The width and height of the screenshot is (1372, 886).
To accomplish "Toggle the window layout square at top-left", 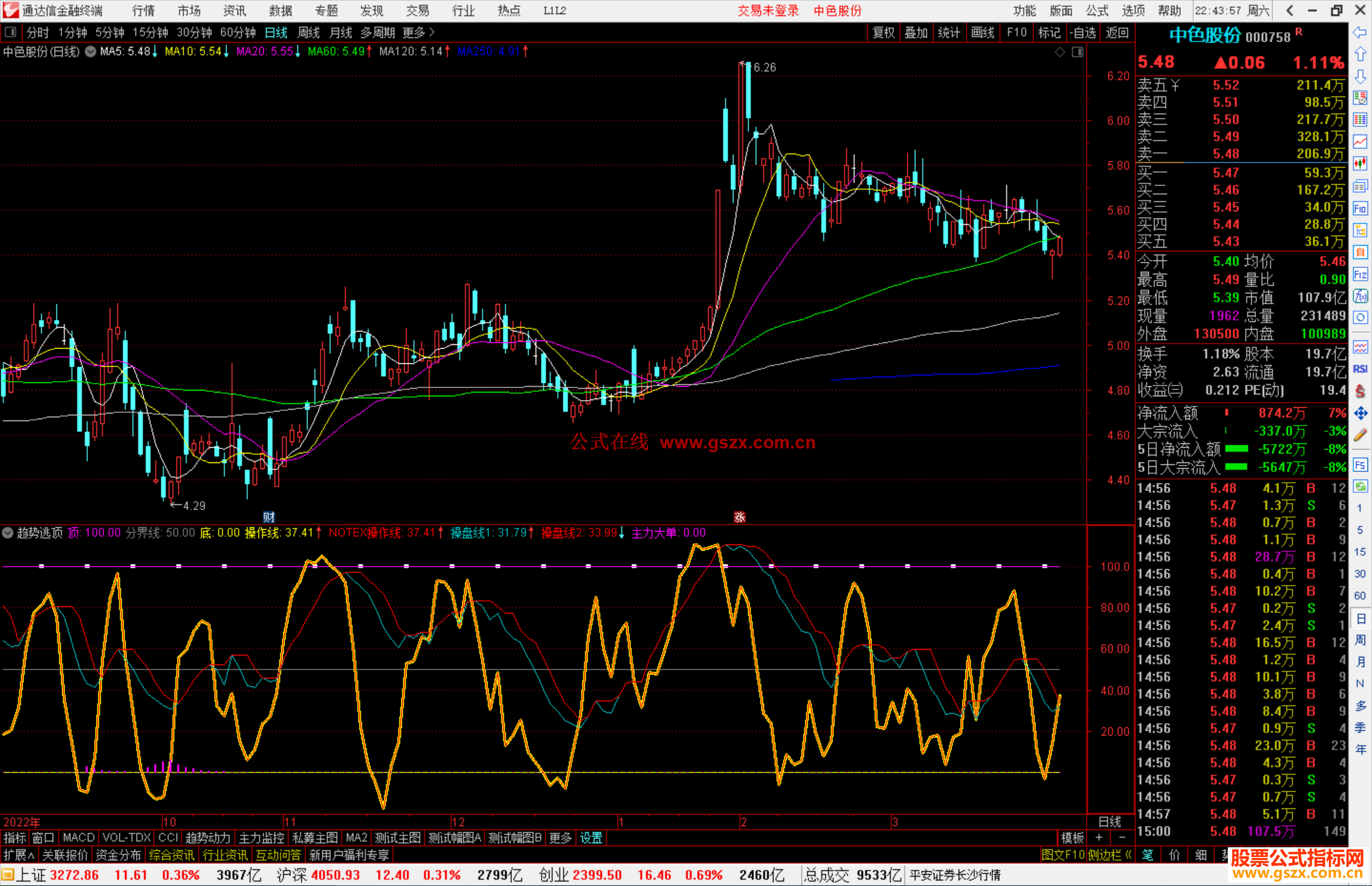I will (x=11, y=32).
